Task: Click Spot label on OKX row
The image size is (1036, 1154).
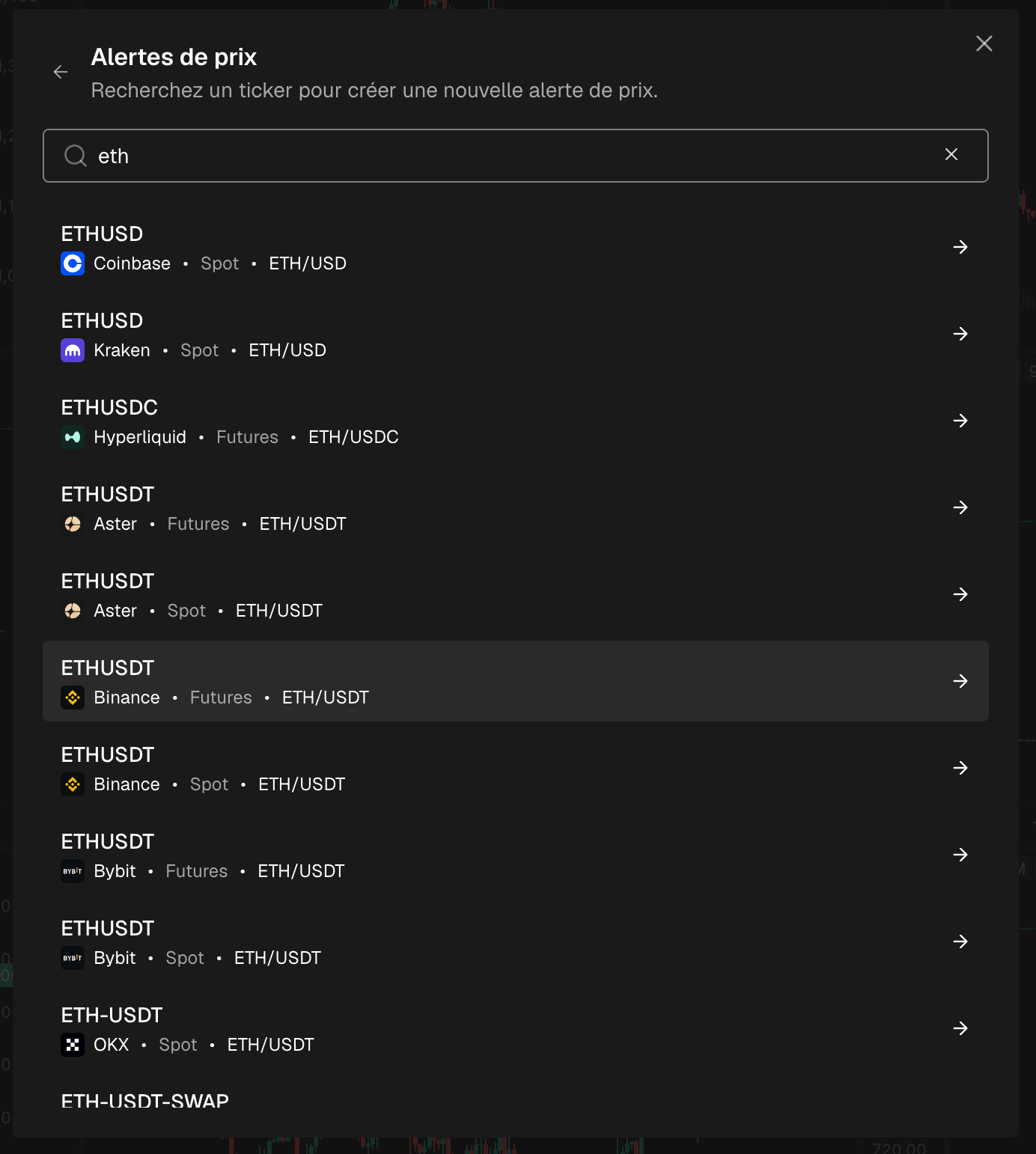Action: point(178,1045)
